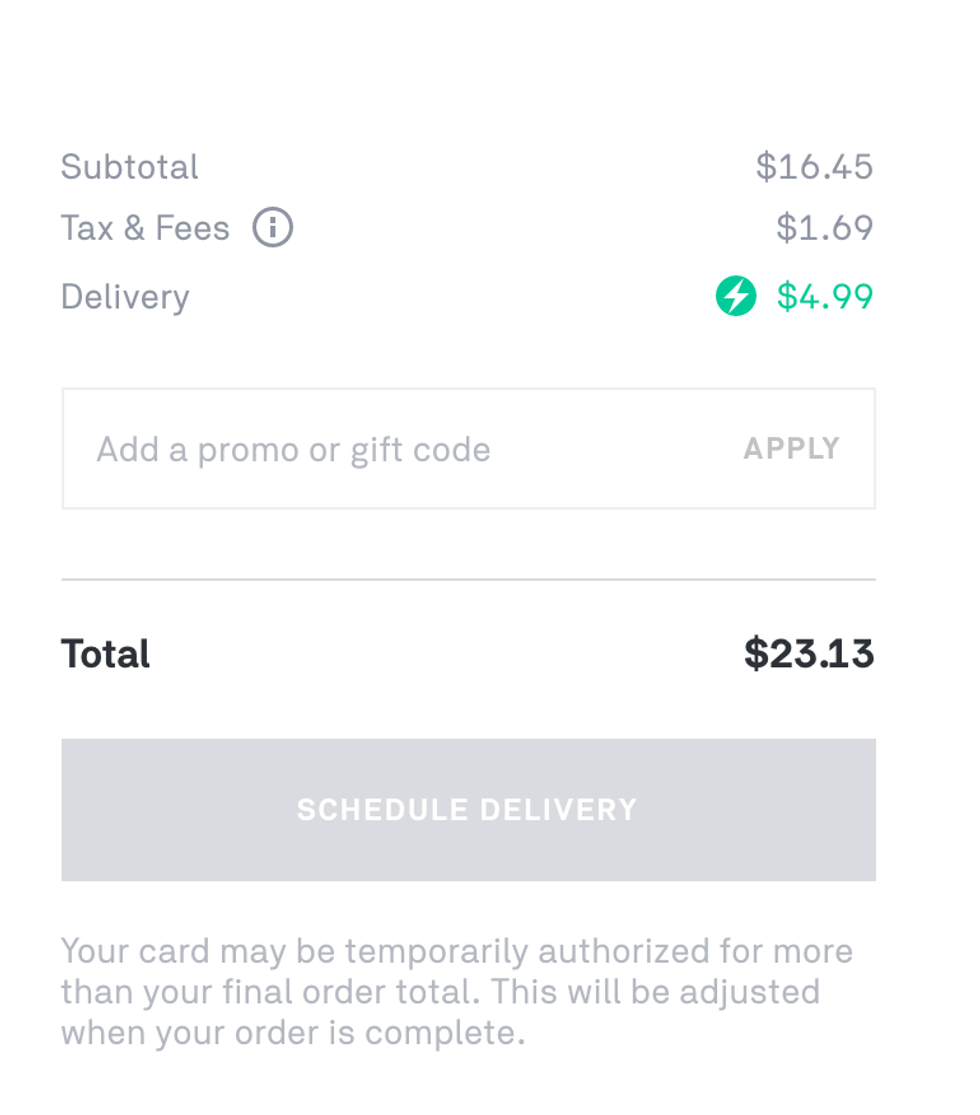Click the "Add a promo or gift code" placeholder
The height and width of the screenshot is (1115, 980).
coord(293,450)
